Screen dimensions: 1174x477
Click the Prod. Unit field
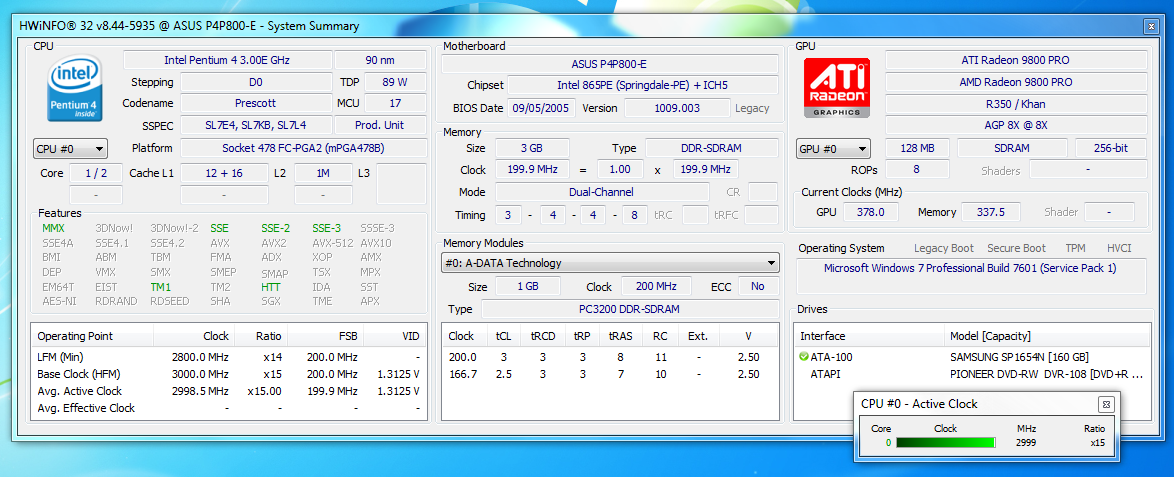coord(380,125)
